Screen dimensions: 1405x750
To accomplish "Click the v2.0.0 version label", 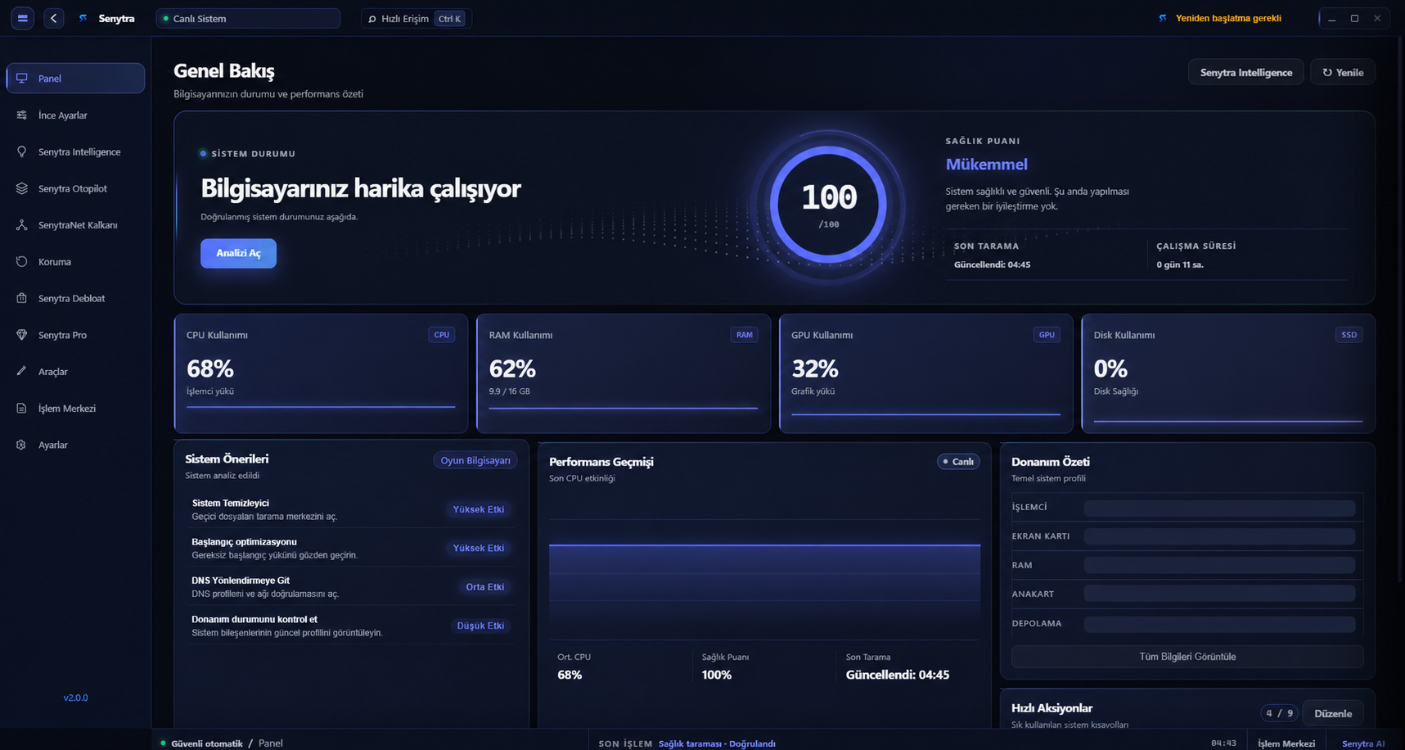I will click(76, 698).
